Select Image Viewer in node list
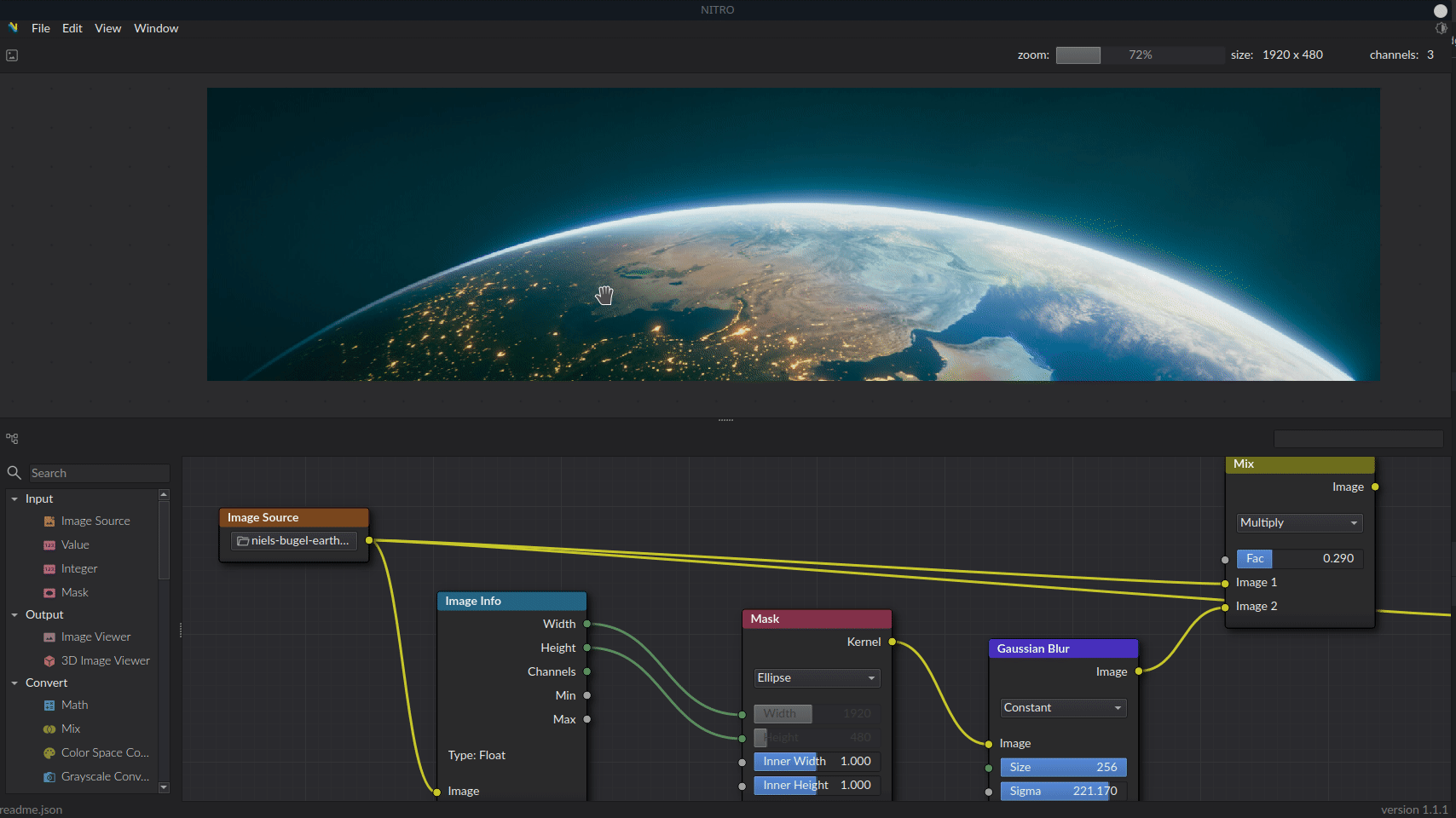The height and width of the screenshot is (818, 1456). point(95,637)
